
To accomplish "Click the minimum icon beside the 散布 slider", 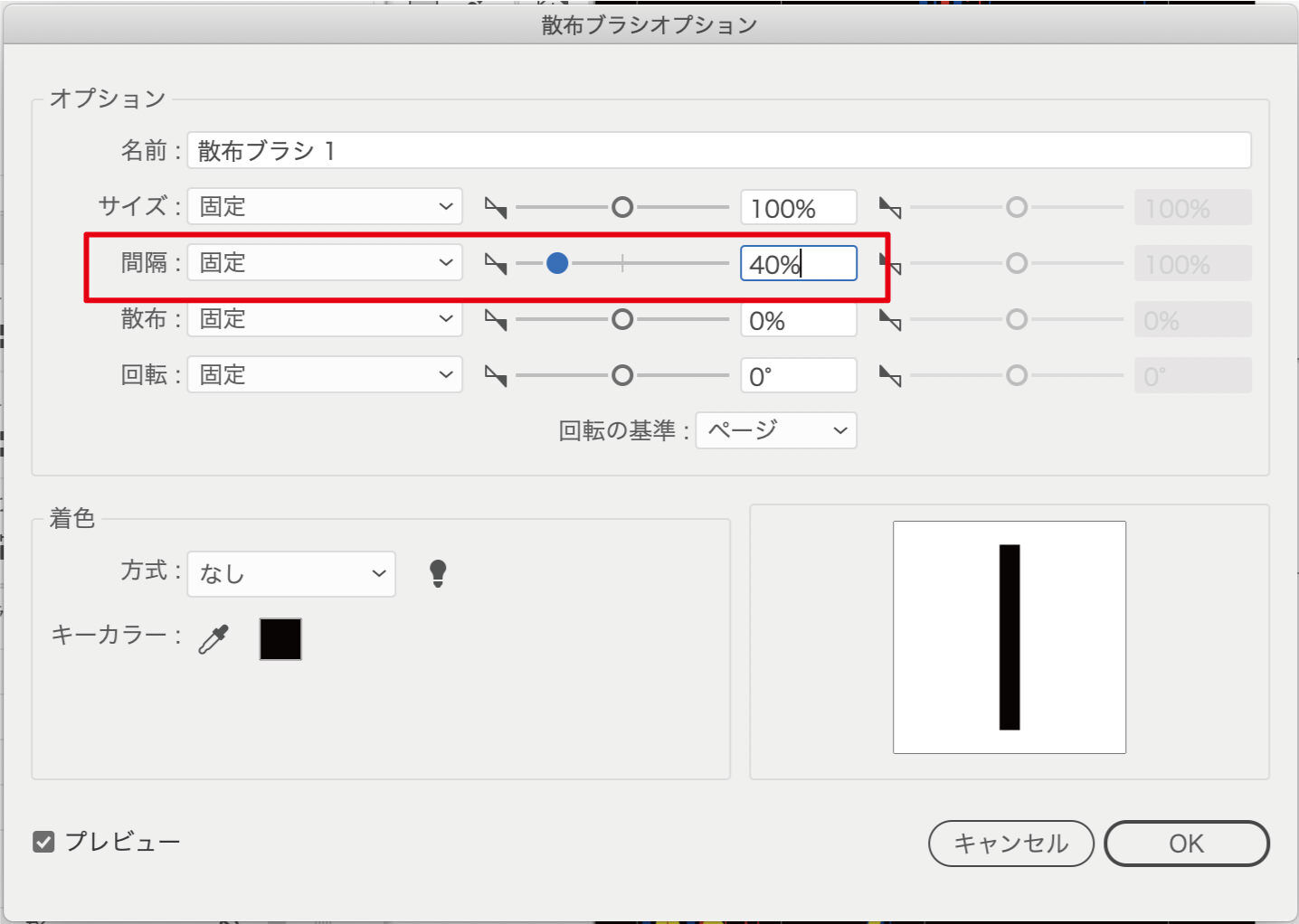I will coord(496,320).
